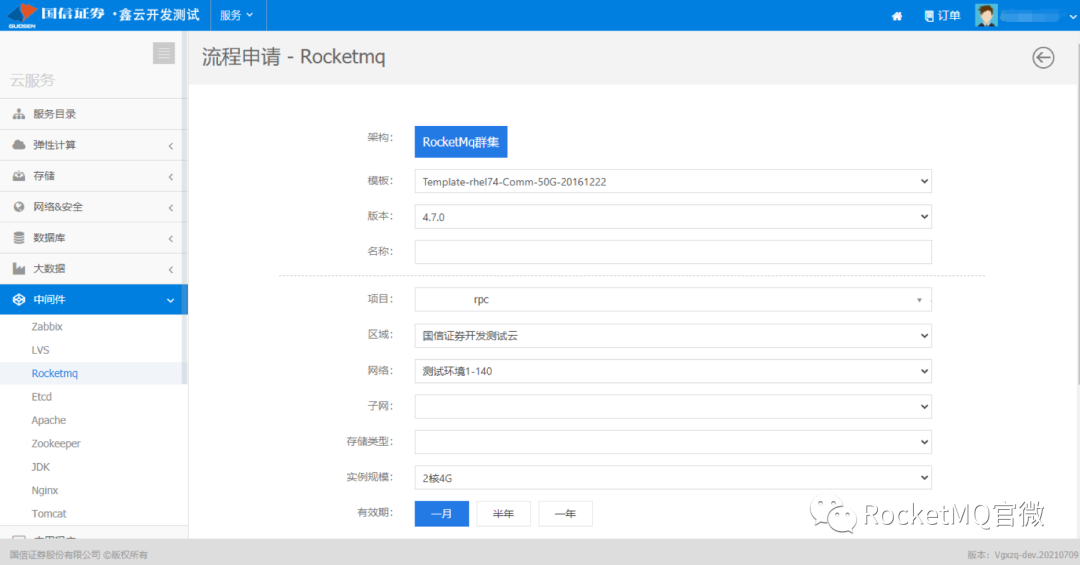Open the 存储类型 storage type dropdown
Image resolution: width=1080 pixels, height=565 pixels.
(x=673, y=442)
